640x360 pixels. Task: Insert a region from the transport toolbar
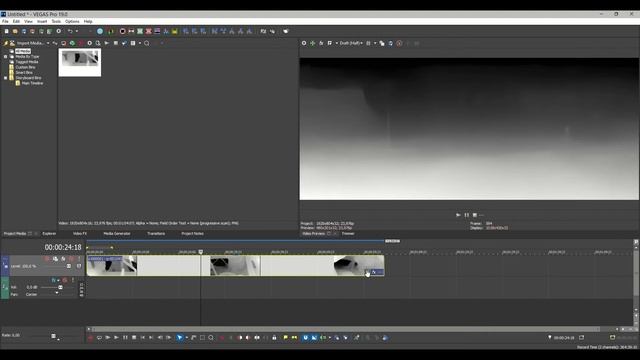[x=294, y=338]
